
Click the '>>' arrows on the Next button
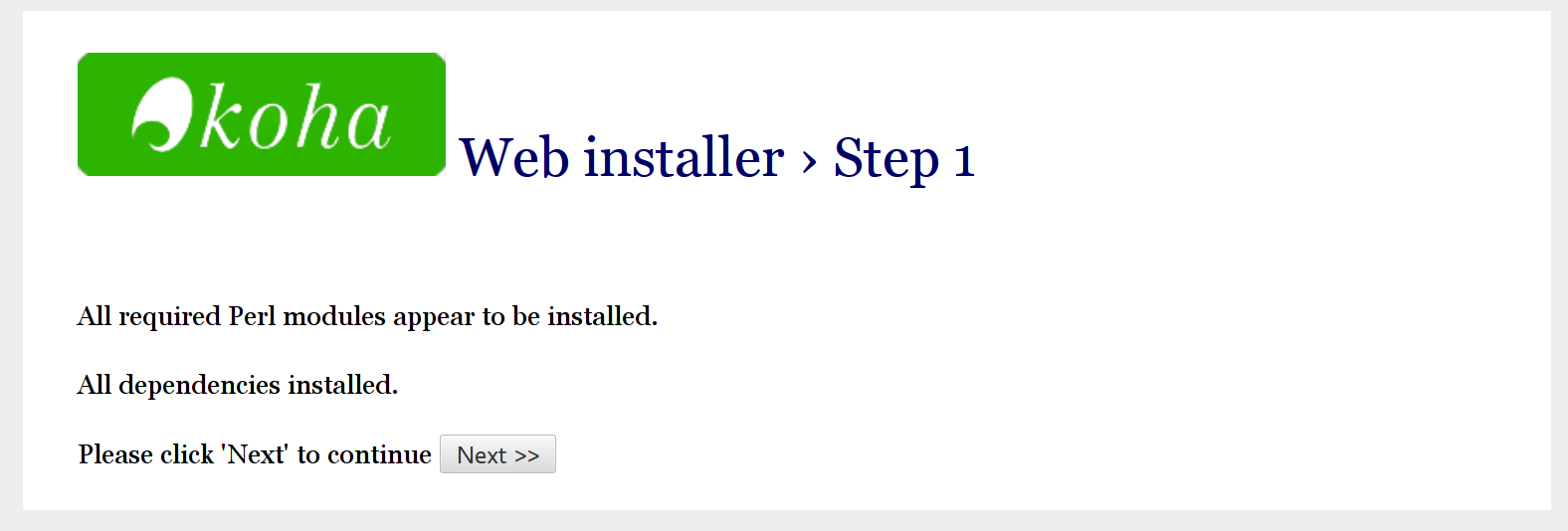(527, 455)
